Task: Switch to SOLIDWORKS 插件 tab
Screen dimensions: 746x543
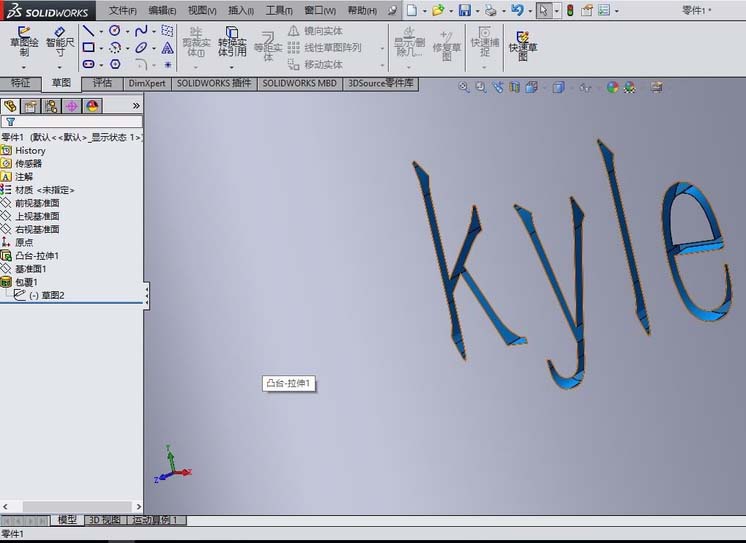Action: click(x=214, y=83)
